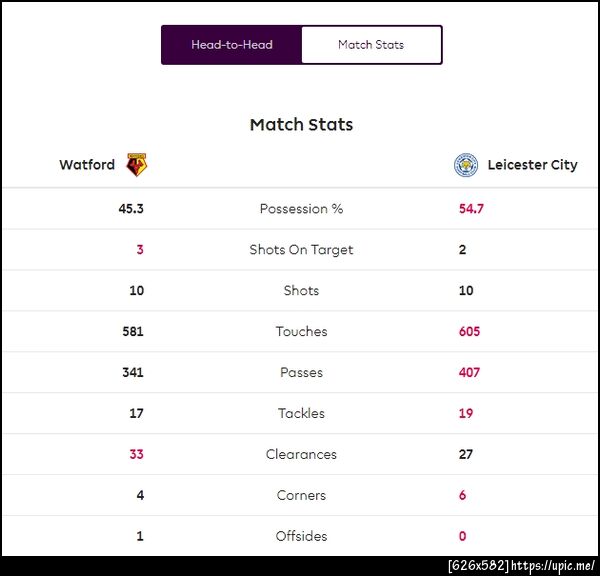The image size is (600, 576).
Task: Click the Offsides stat label
Action: [x=301, y=537]
